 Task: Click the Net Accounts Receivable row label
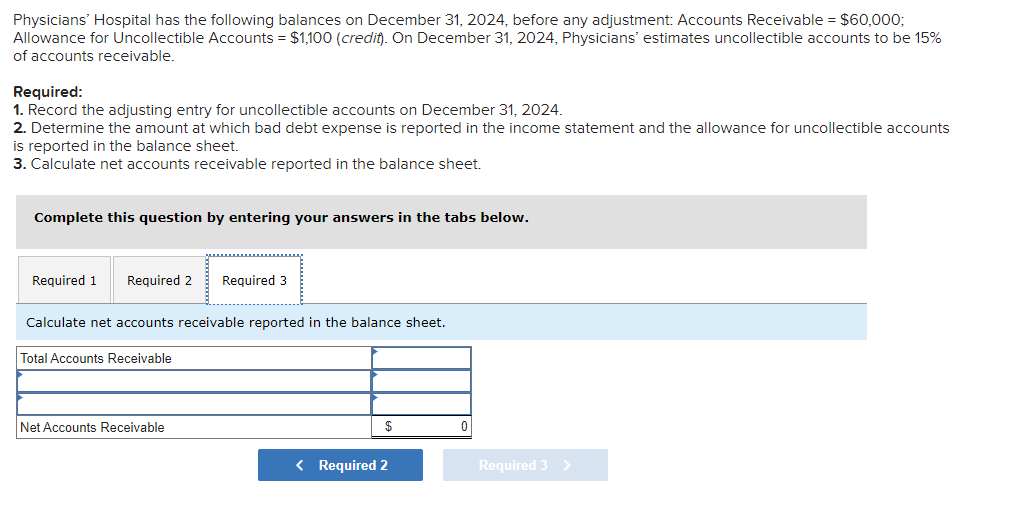coord(92,428)
